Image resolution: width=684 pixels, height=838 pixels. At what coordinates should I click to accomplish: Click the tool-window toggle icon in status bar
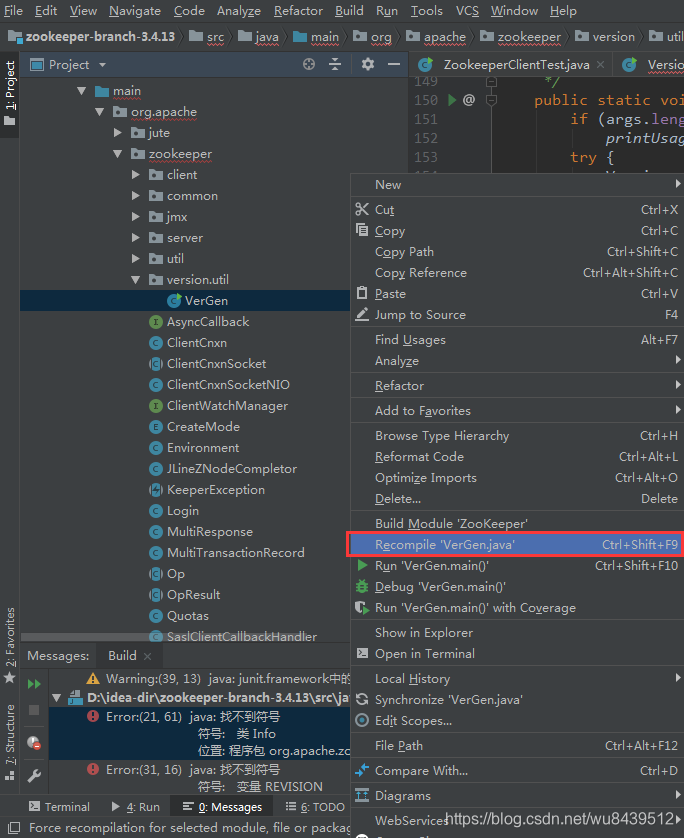click(14, 828)
